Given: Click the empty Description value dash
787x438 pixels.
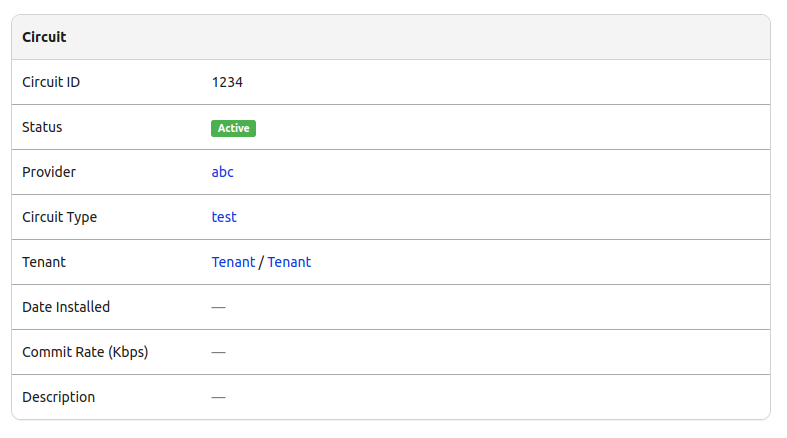Looking at the screenshot, I should (x=218, y=397).
